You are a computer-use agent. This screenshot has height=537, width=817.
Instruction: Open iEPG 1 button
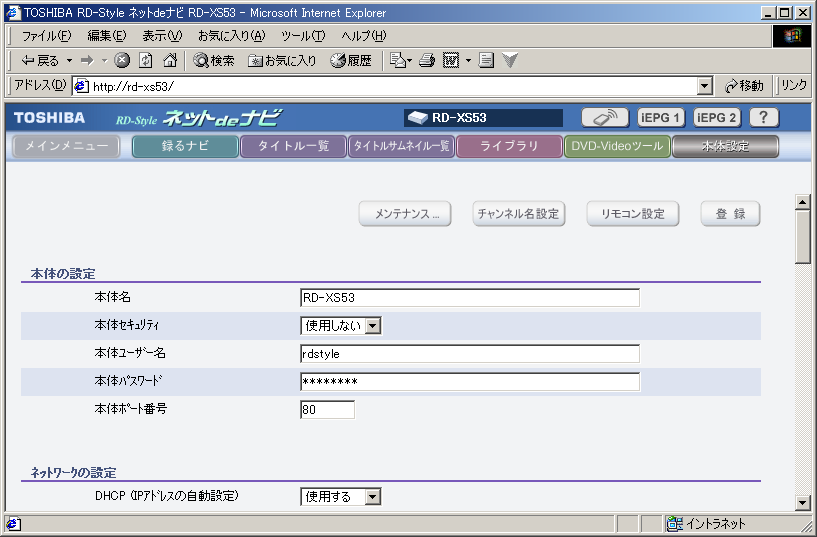[x=661, y=118]
